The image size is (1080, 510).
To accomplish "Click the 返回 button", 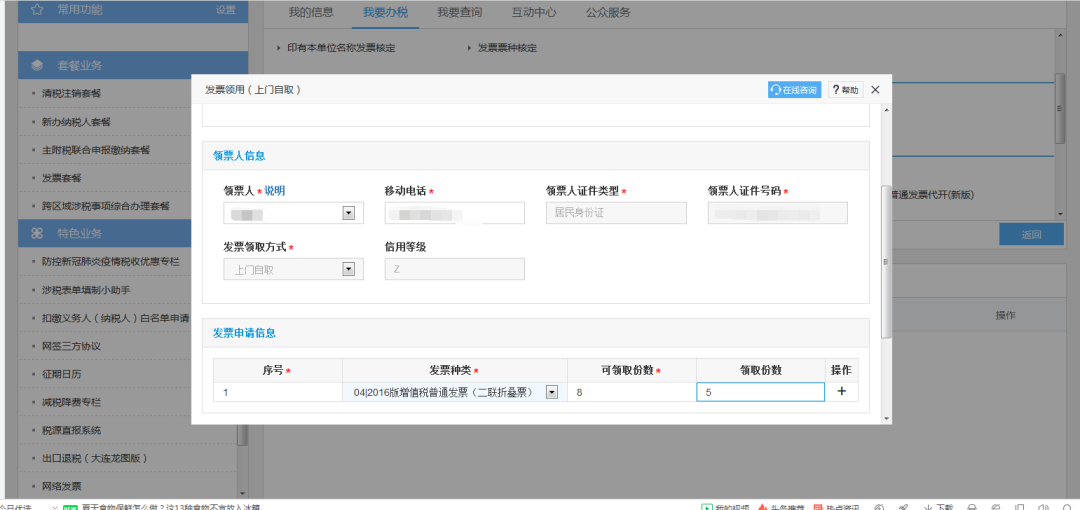I will (1031, 234).
